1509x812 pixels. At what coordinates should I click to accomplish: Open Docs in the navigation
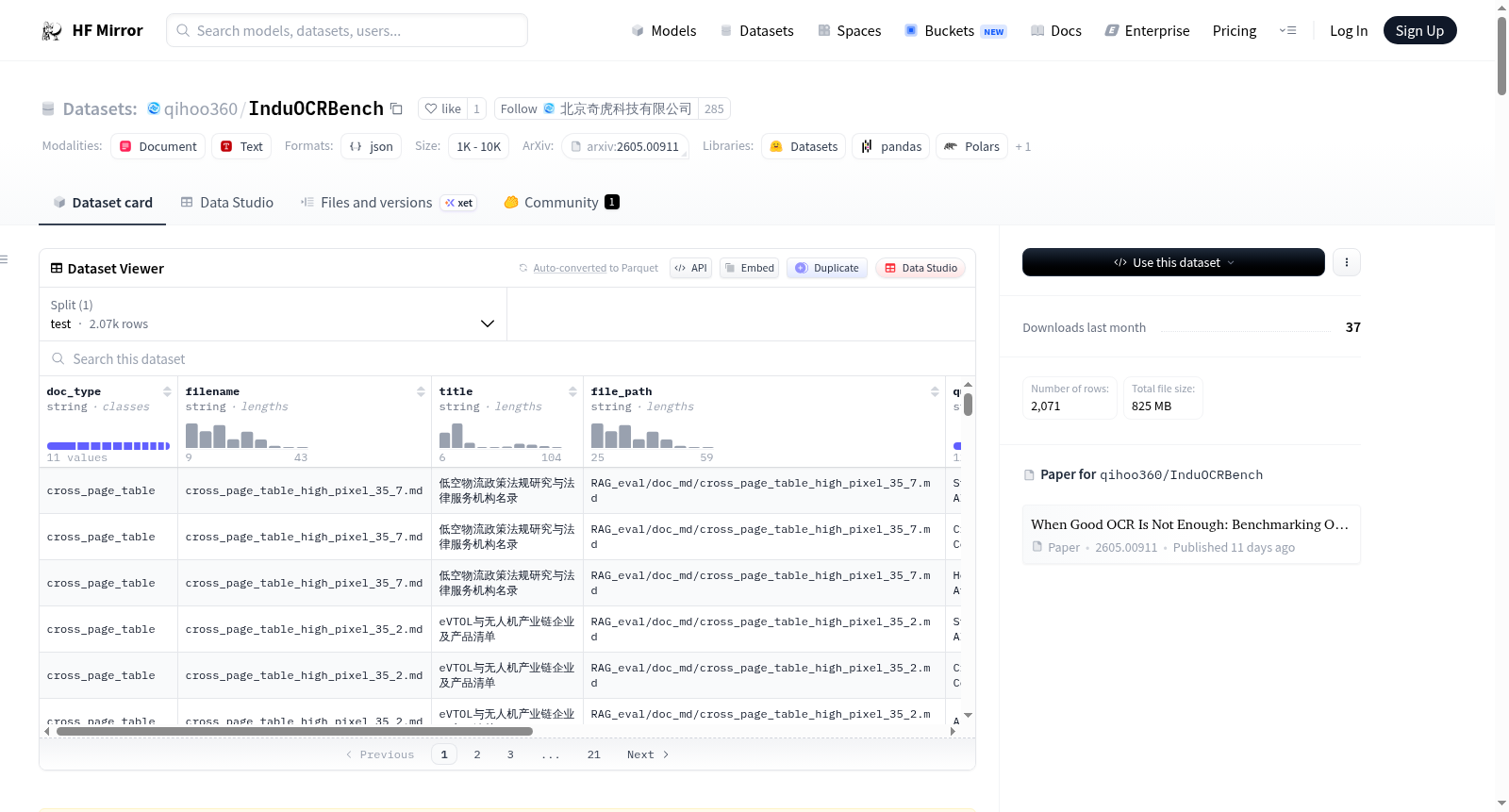tap(1056, 31)
